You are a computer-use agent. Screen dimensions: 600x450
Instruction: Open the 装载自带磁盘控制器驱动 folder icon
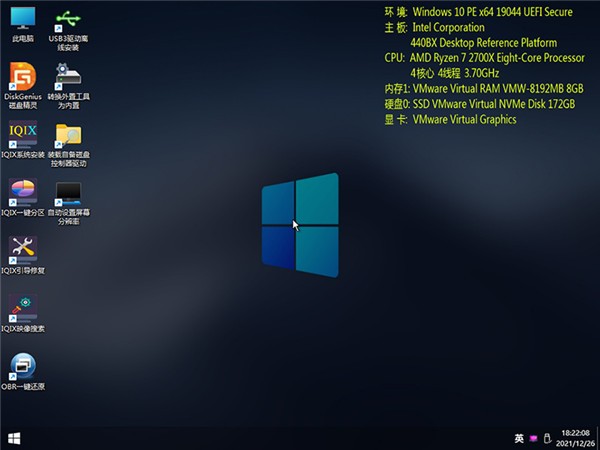(68, 134)
